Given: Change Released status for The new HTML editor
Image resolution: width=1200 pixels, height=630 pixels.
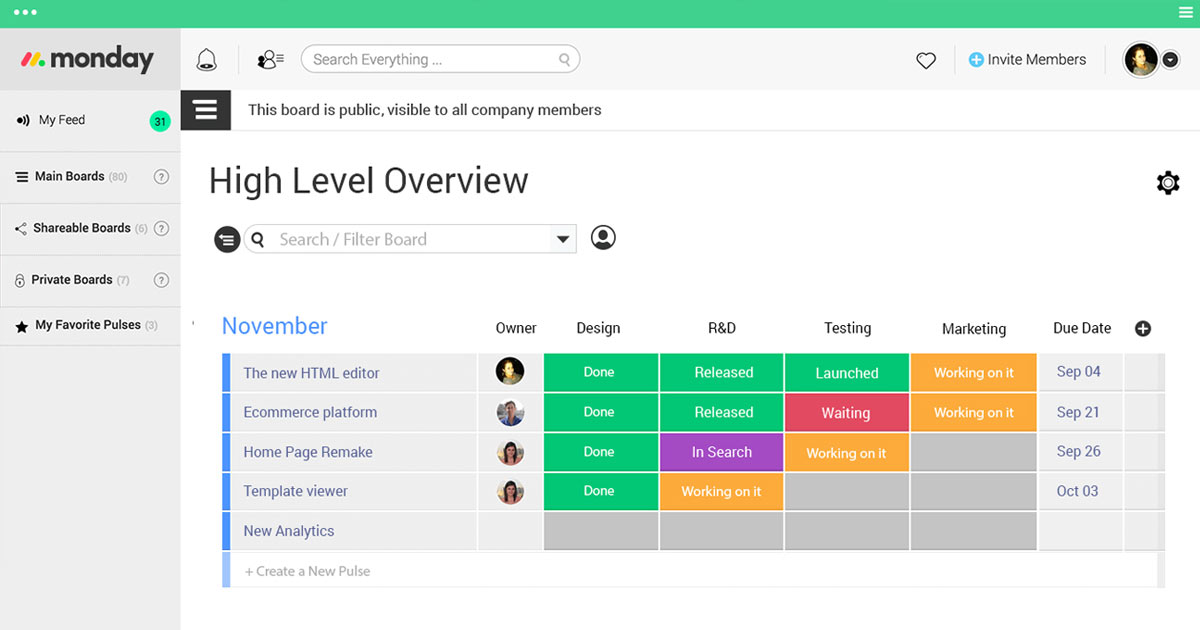Looking at the screenshot, I should point(722,372).
